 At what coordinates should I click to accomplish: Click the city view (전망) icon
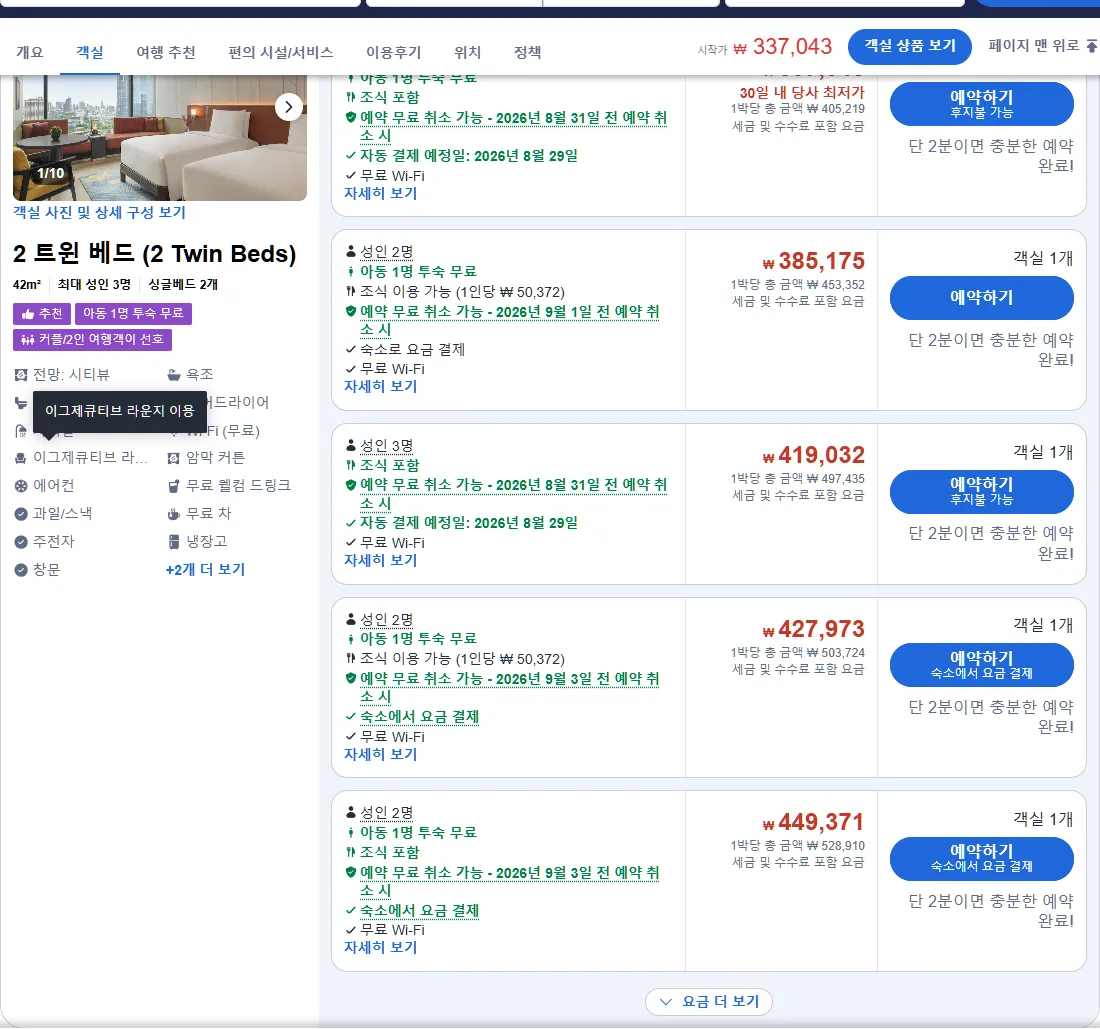[x=21, y=375]
